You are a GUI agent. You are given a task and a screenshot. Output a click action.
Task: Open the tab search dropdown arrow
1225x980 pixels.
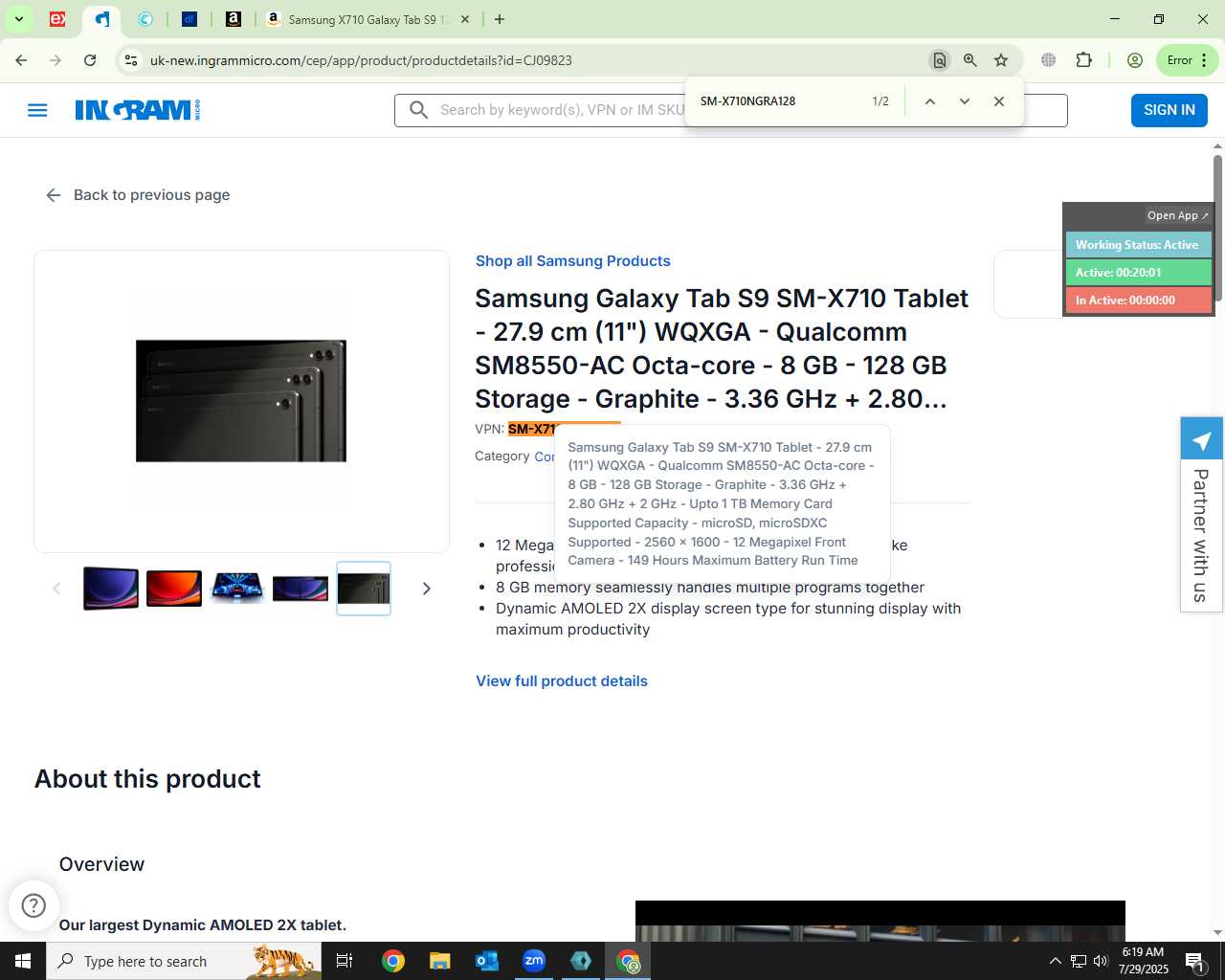point(18,19)
